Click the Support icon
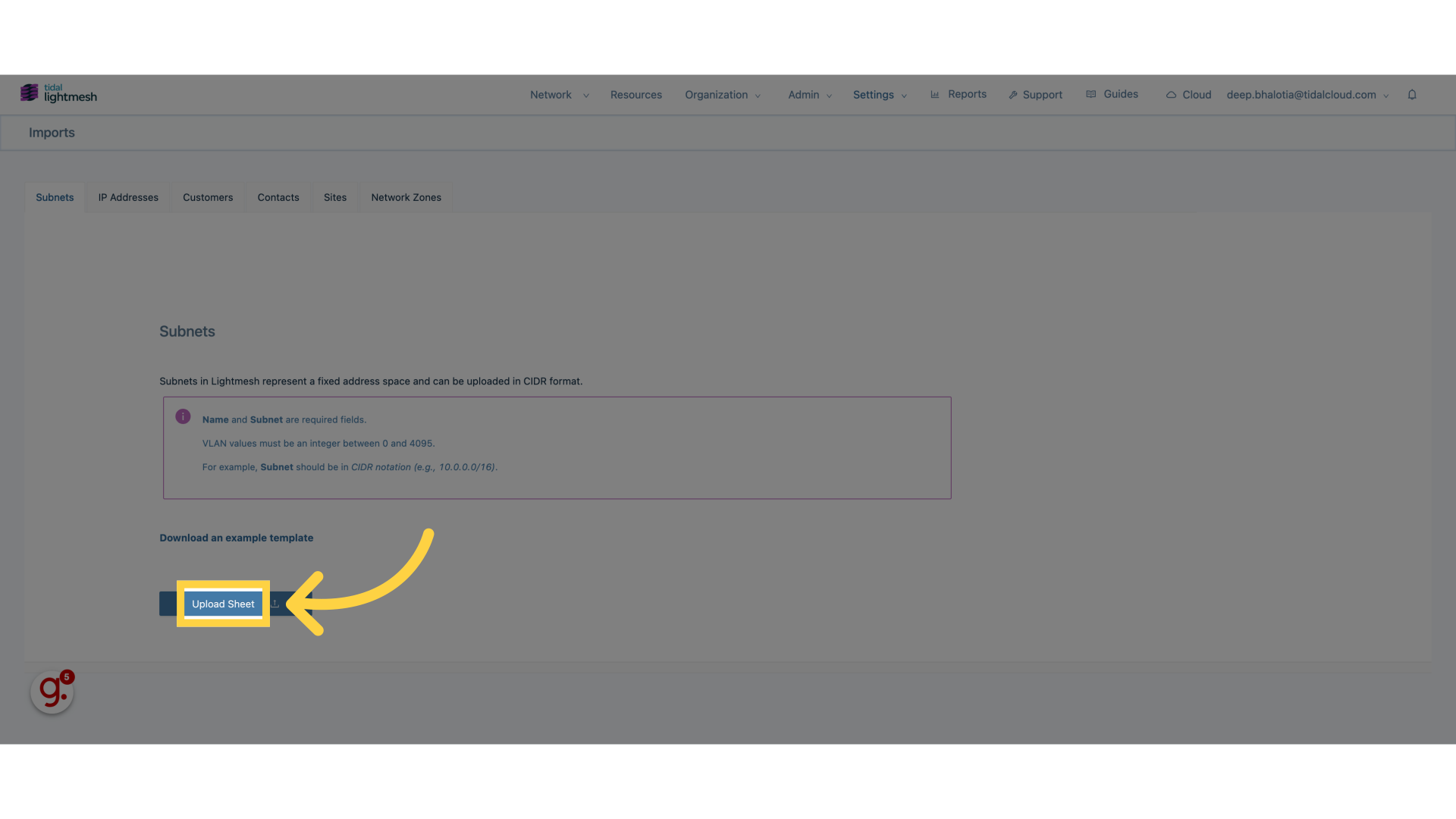Screen dimensions: 1456x819 tap(1013, 94)
